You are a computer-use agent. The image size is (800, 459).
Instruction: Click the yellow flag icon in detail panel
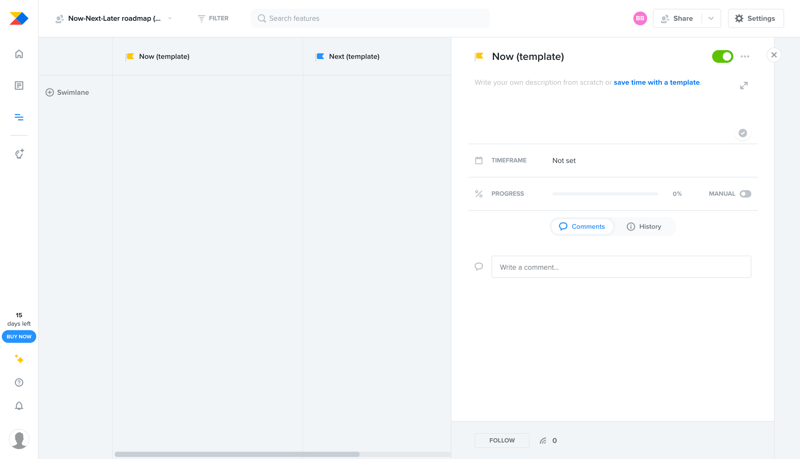click(479, 56)
